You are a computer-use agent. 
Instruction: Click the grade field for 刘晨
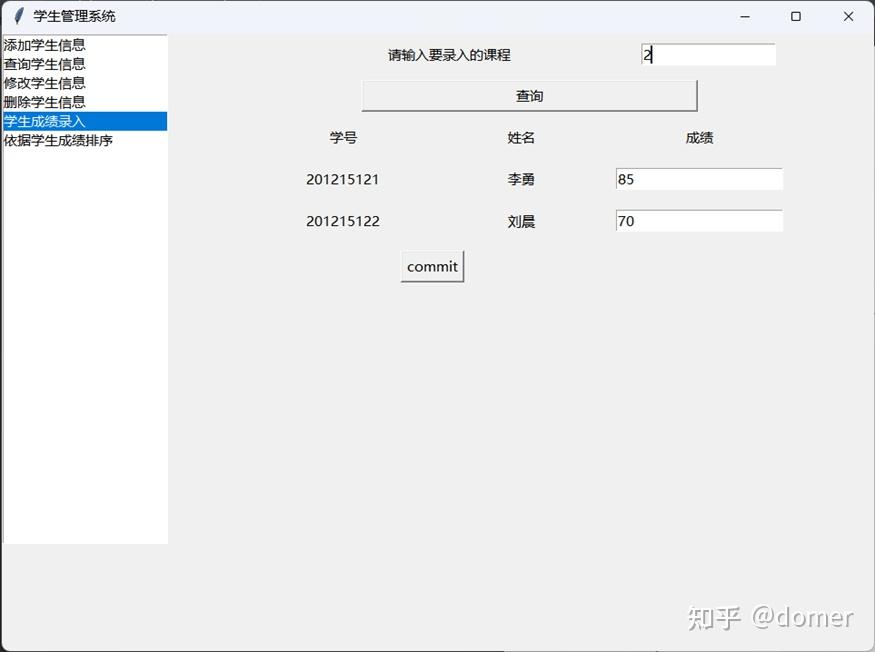click(699, 221)
